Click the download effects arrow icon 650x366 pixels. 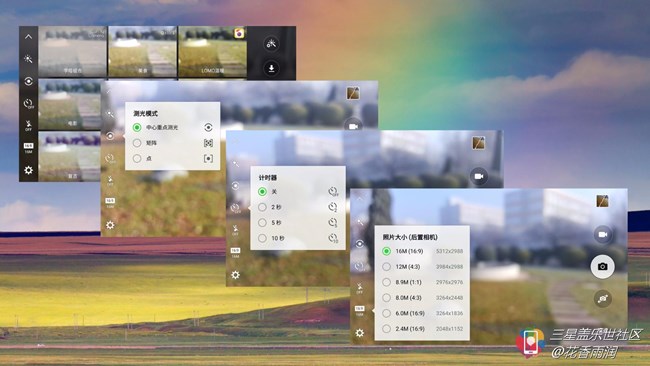(271, 68)
